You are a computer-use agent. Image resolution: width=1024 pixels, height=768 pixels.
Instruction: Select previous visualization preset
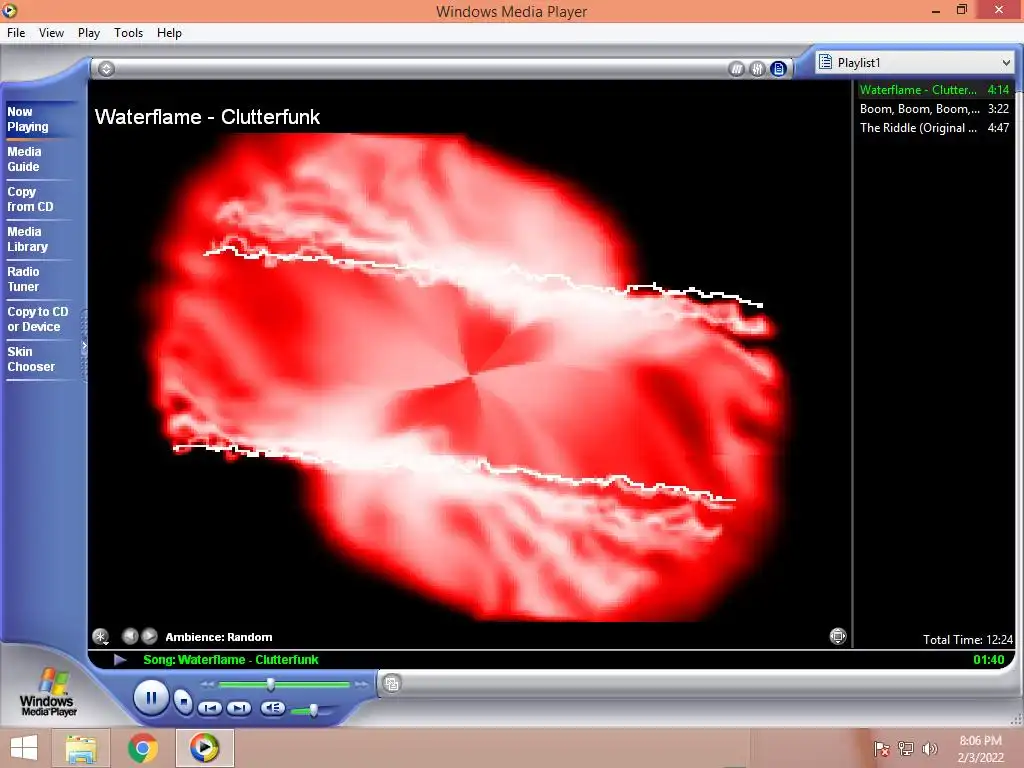point(130,636)
